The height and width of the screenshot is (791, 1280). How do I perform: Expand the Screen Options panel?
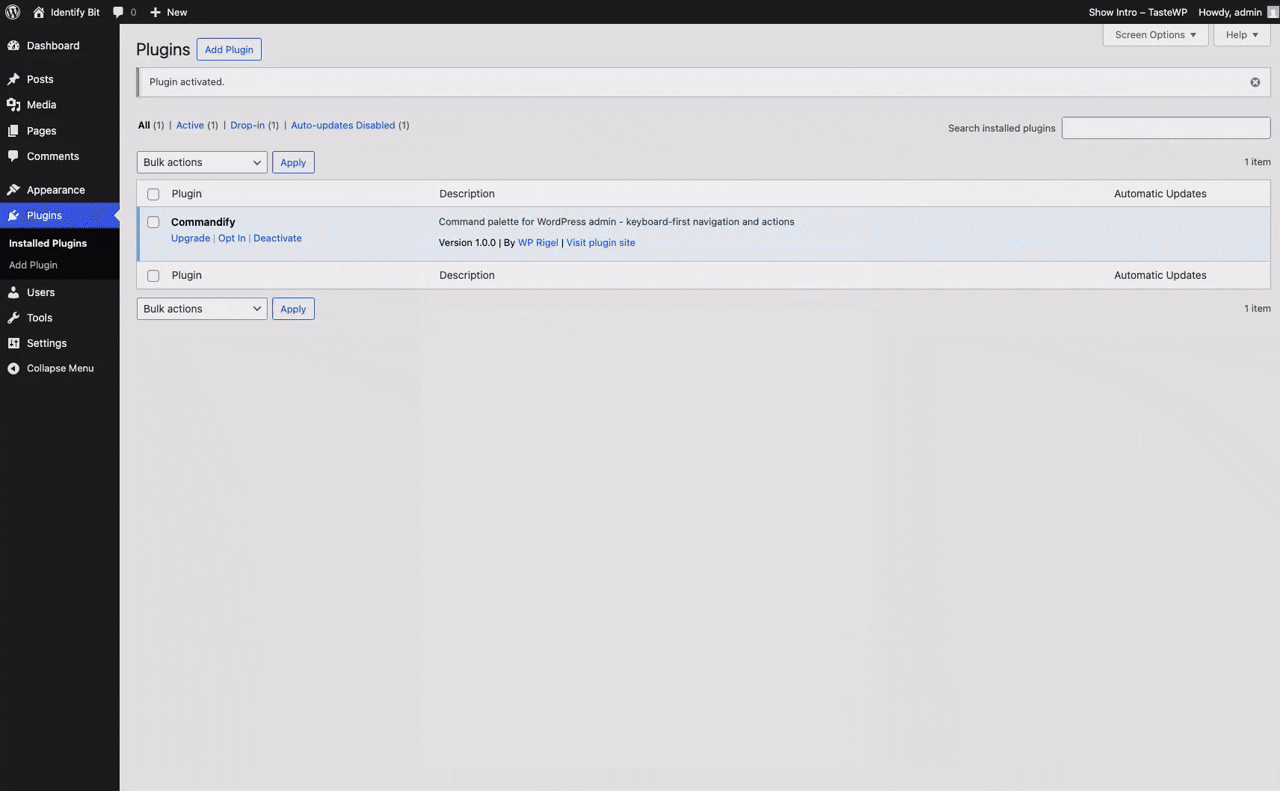(x=1155, y=35)
